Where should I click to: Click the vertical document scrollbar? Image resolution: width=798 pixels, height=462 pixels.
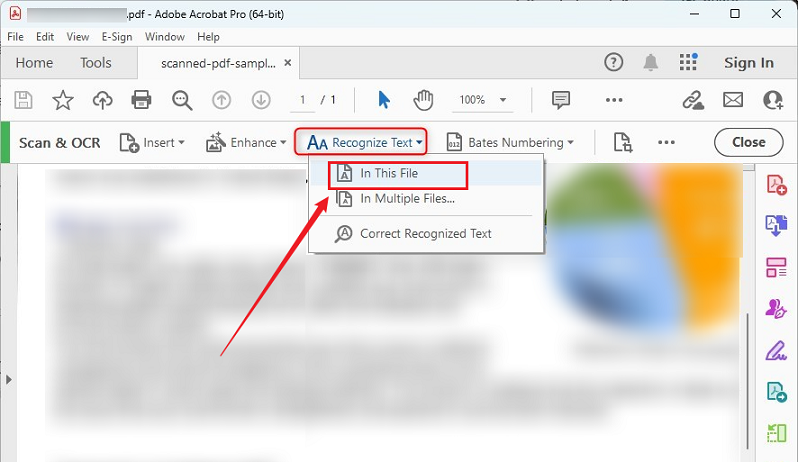pyautogui.click(x=748, y=382)
